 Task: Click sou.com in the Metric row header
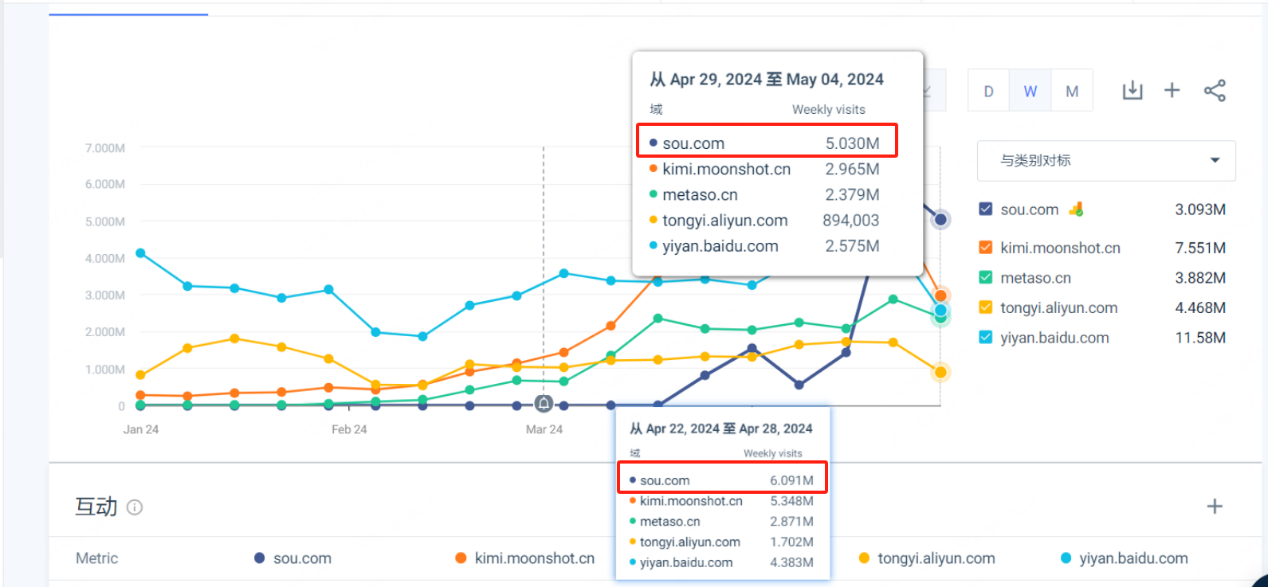coord(301,559)
